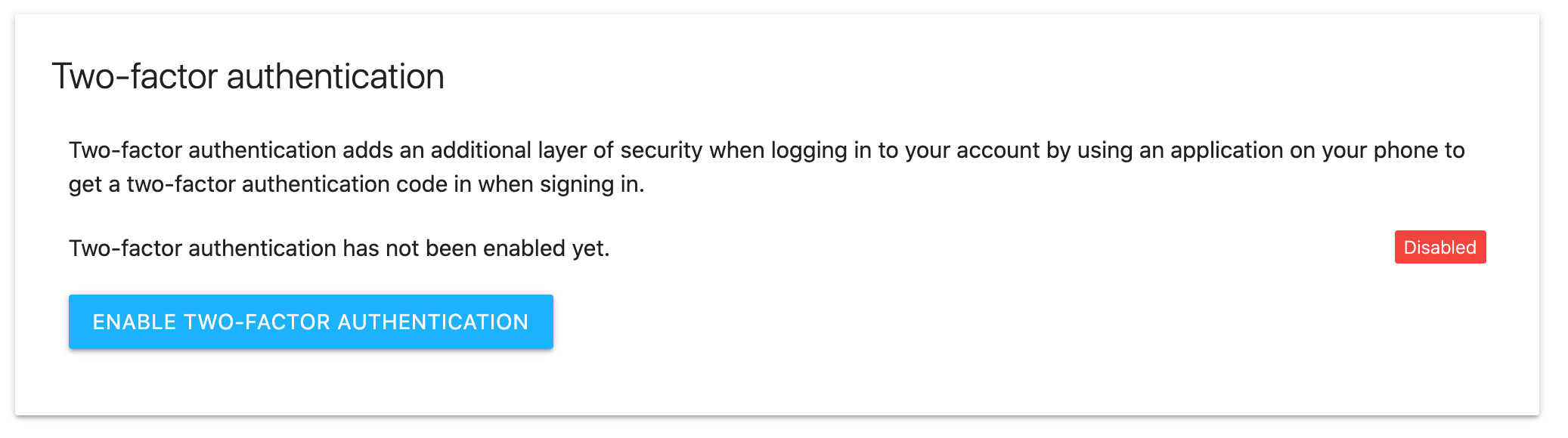
Task: Click the description line starting 'Two-factor authentication adds'
Action: [x=767, y=150]
